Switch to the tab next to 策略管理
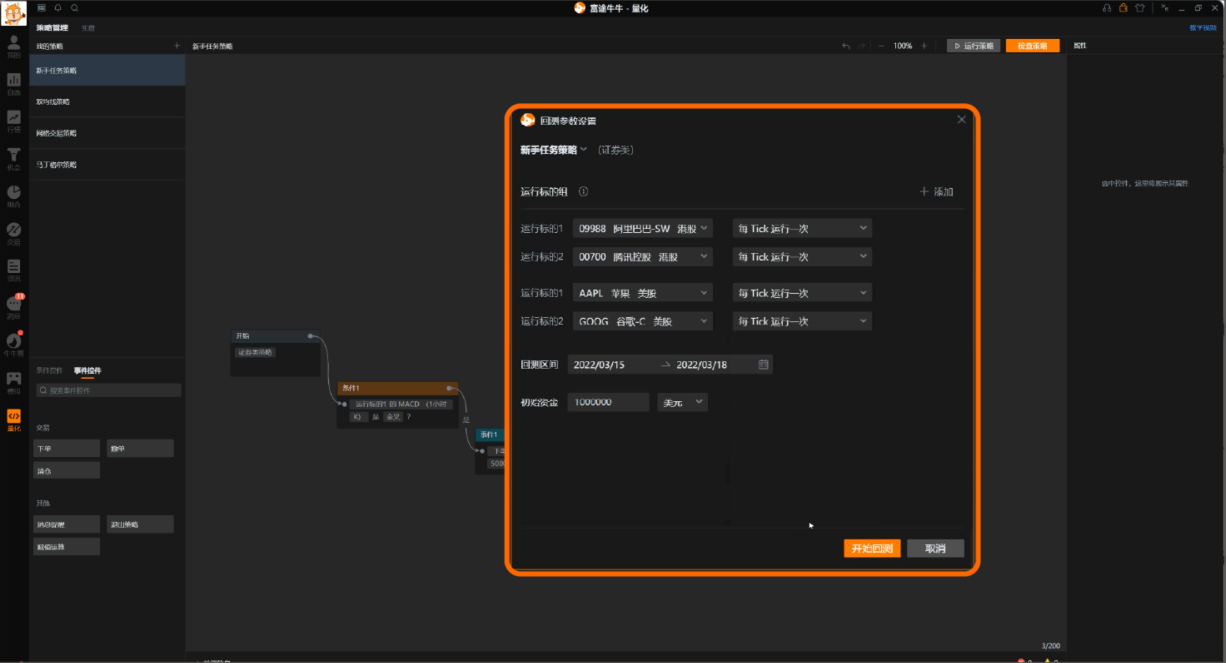The height and width of the screenshot is (663, 1226). tap(88, 28)
